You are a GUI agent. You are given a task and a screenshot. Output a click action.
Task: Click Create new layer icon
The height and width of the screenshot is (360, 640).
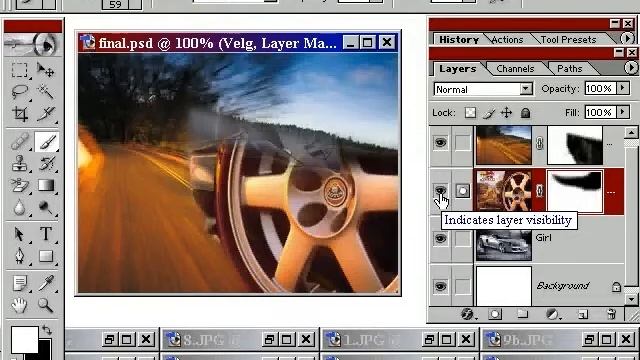click(583, 314)
